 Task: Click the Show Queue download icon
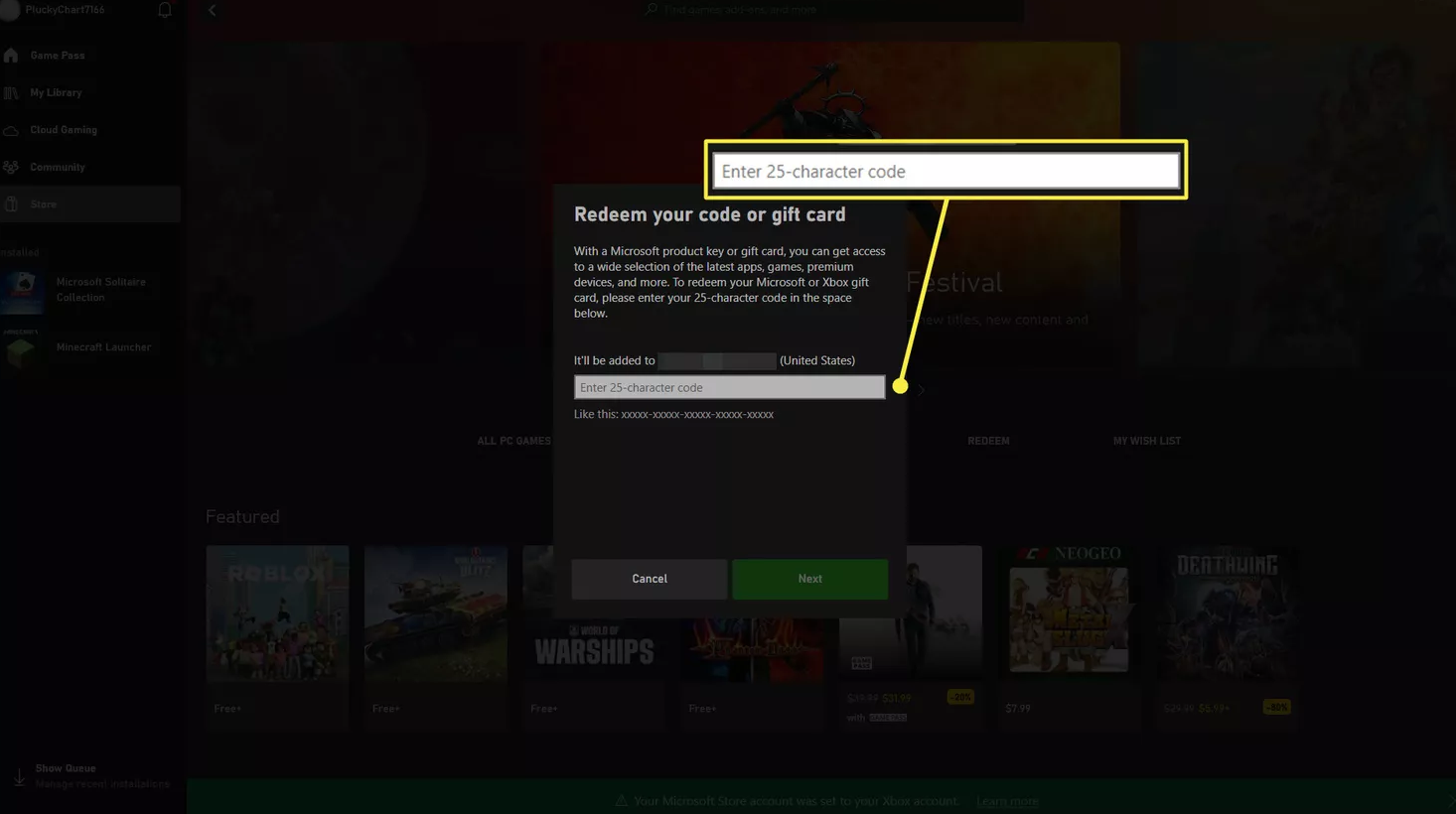pos(19,776)
